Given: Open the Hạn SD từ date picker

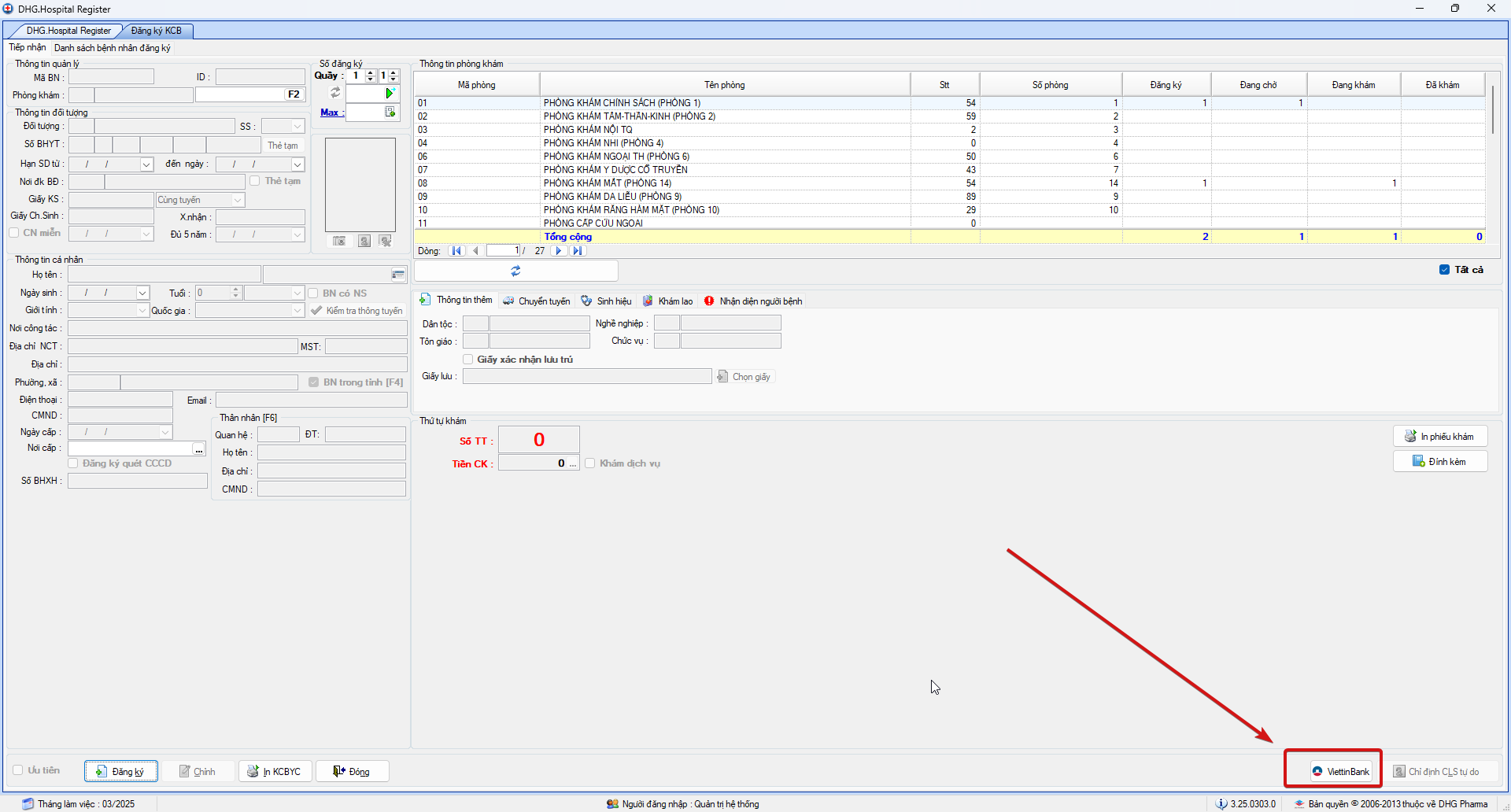Looking at the screenshot, I should click(146, 164).
